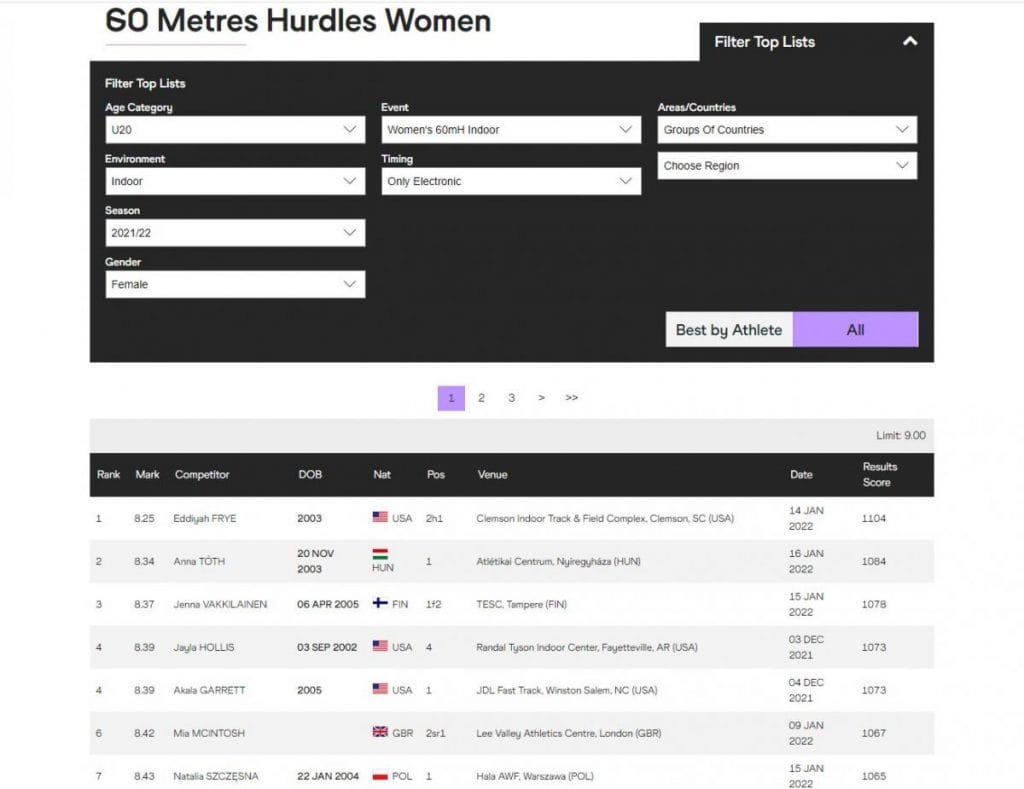Select current page 1 button
The height and width of the screenshot is (789, 1024).
pos(451,398)
